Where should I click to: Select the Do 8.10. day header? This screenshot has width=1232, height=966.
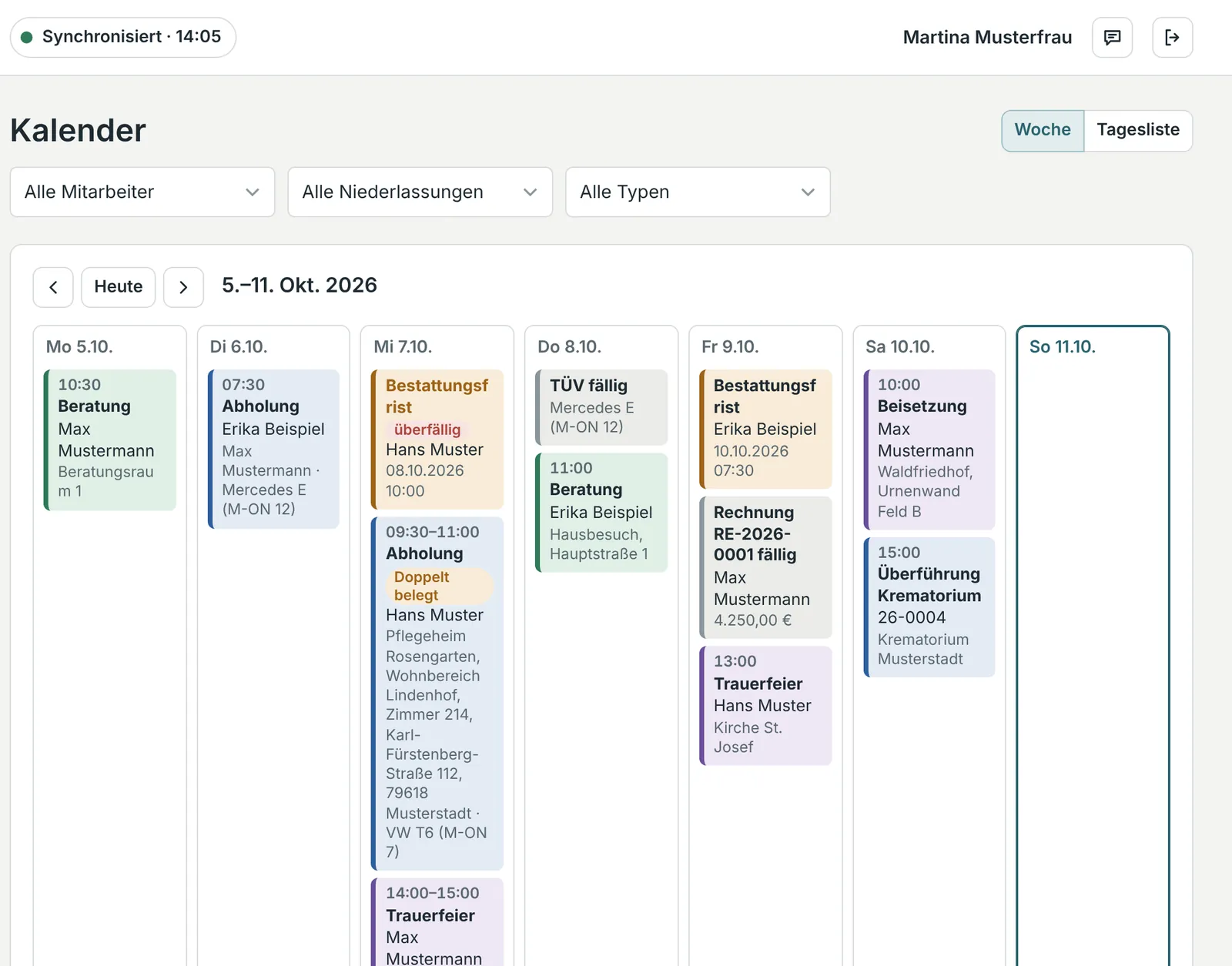tap(569, 347)
